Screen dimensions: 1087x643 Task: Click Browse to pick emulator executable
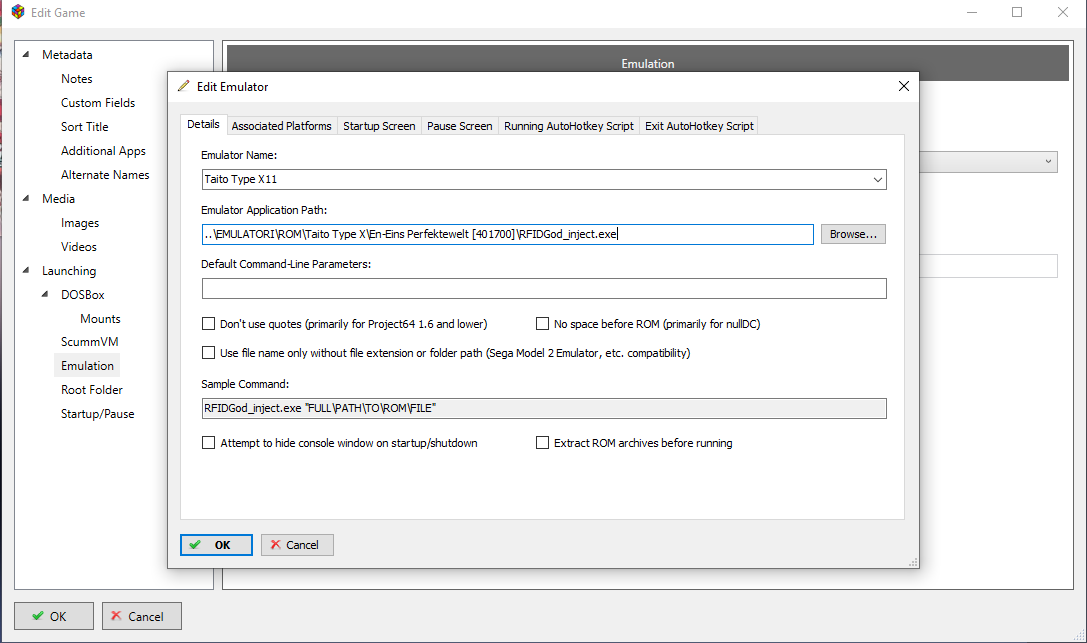[853, 234]
